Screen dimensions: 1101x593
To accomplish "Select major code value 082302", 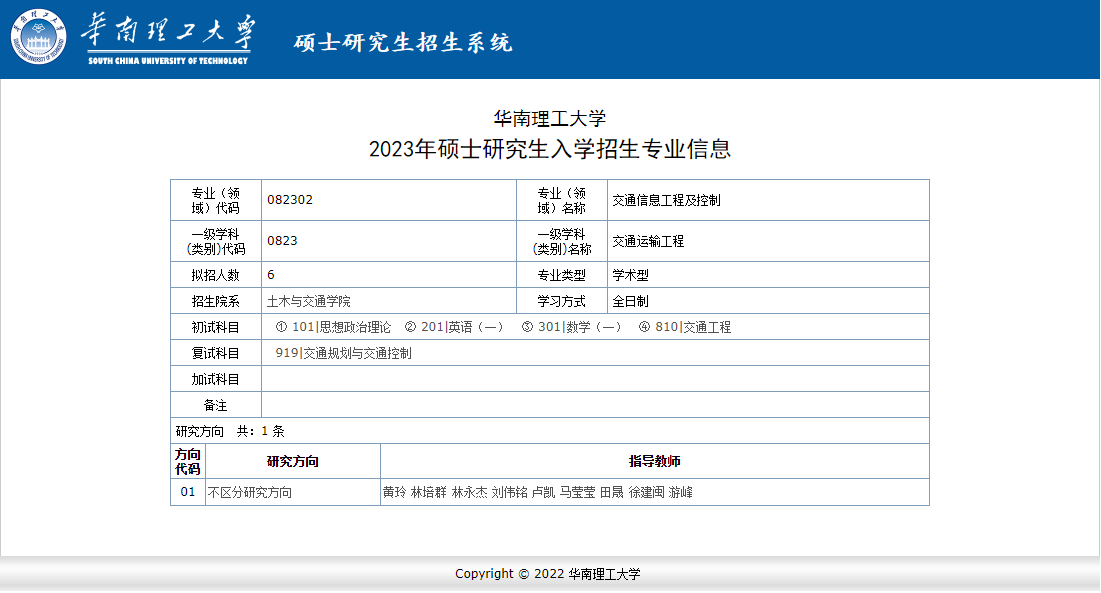I will (x=290, y=200).
